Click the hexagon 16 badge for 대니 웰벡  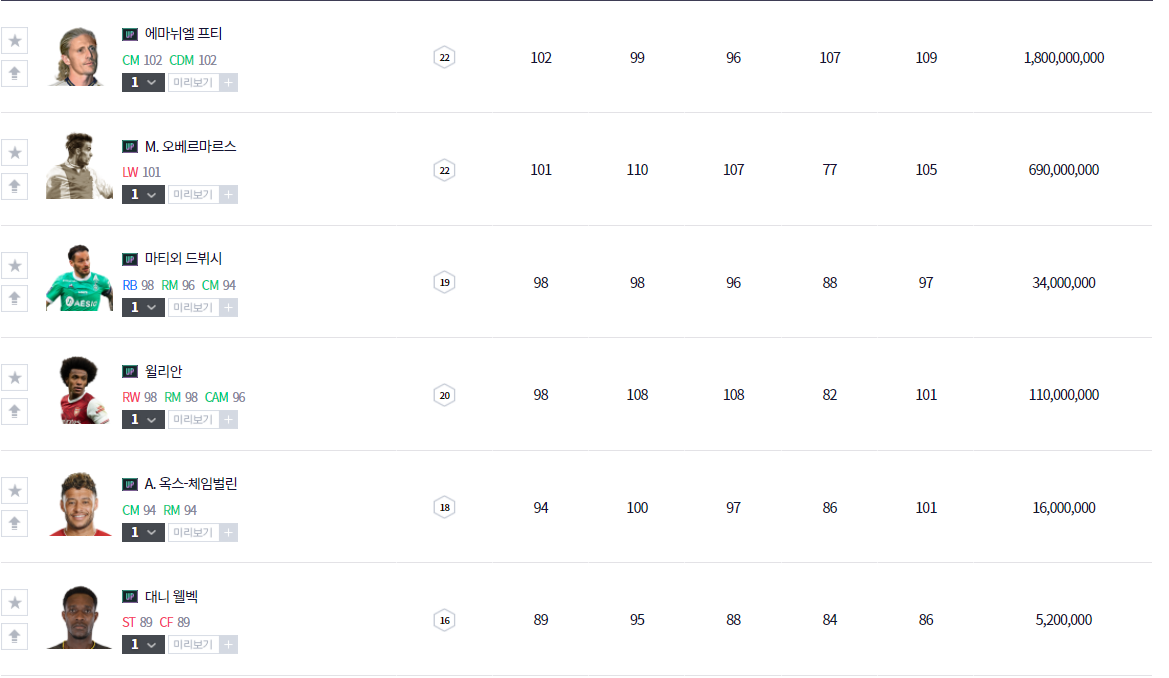pyautogui.click(x=445, y=620)
